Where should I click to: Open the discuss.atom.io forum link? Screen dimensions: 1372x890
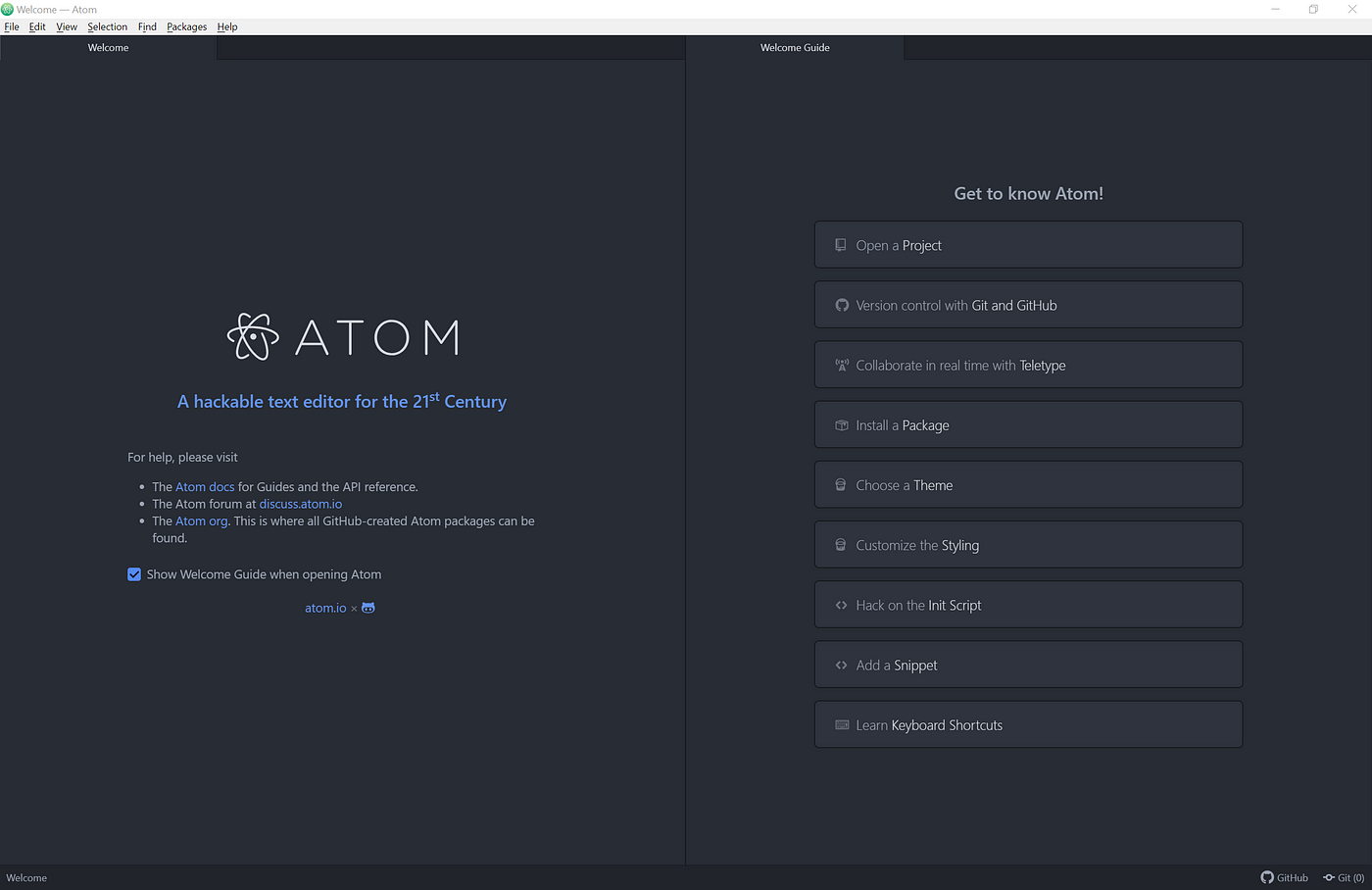point(301,504)
